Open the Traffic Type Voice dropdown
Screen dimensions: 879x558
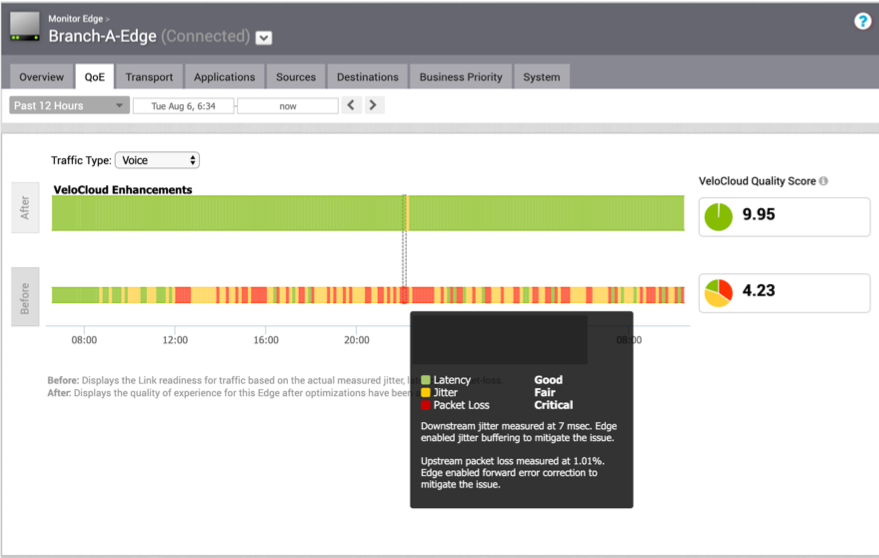(158, 160)
